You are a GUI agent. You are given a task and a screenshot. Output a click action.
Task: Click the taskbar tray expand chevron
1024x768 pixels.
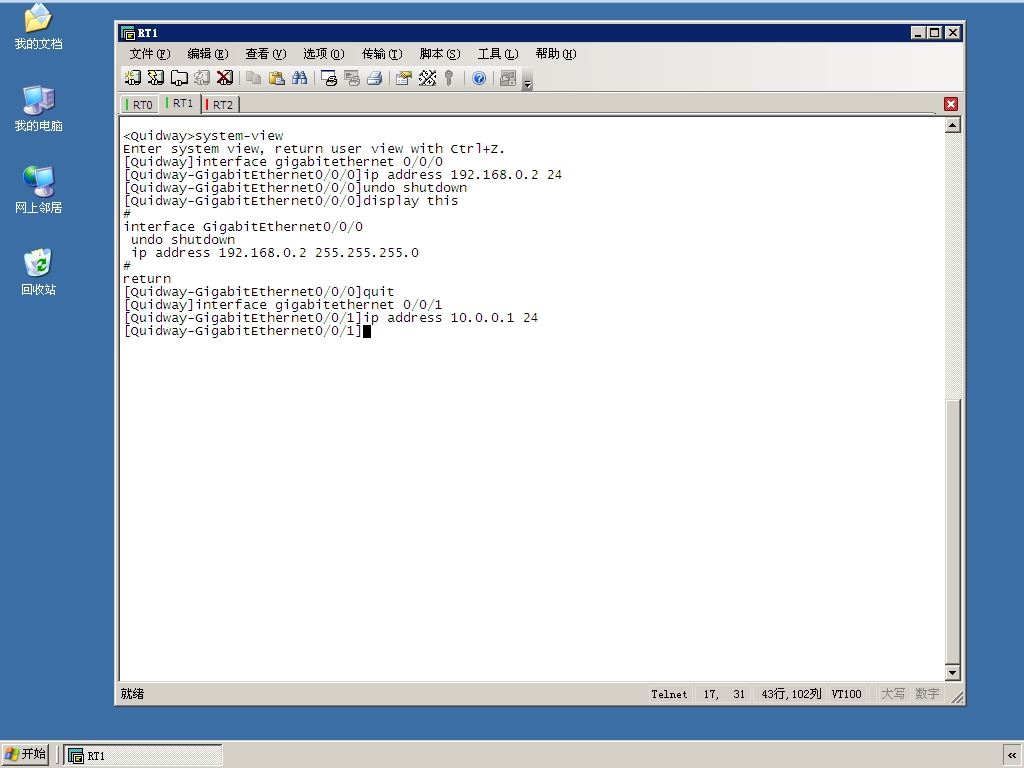click(1012, 755)
